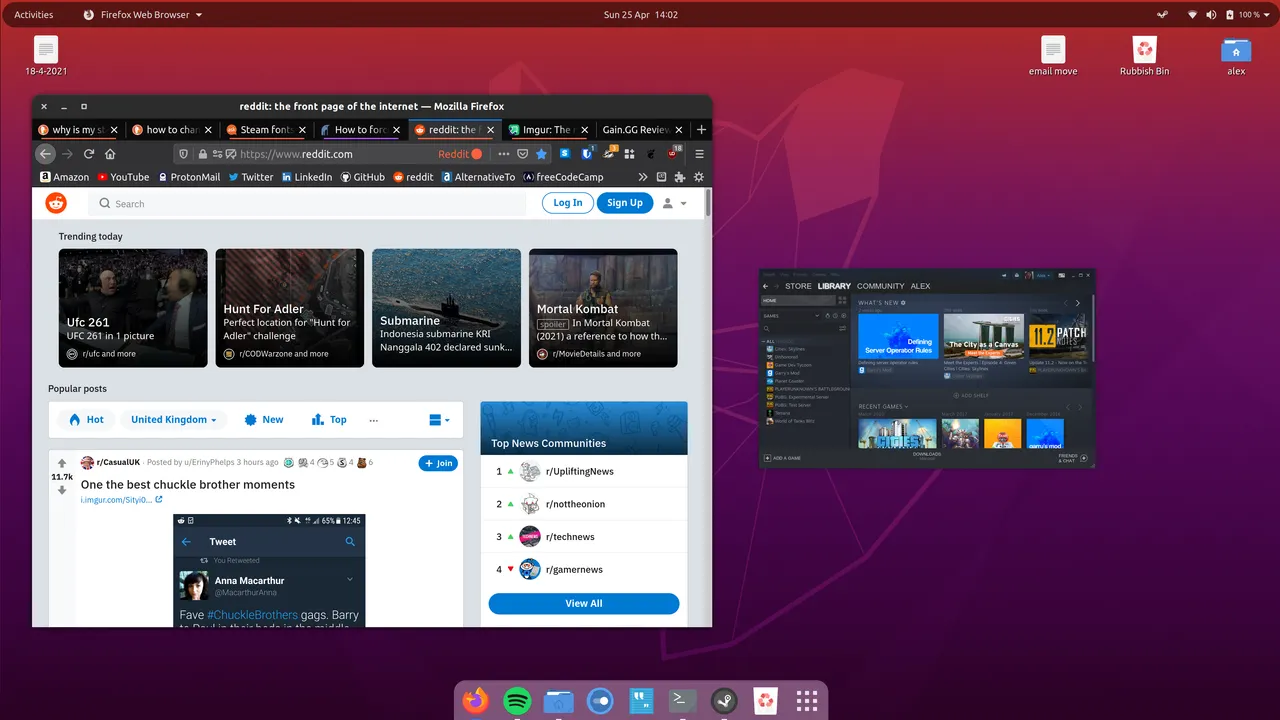The image size is (1280, 720).
Task: Open the freeCodeCamp bookmark
Action: pyautogui.click(x=563, y=177)
